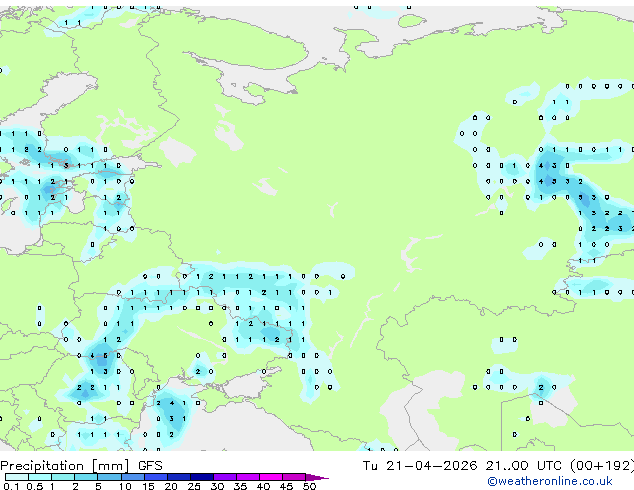
Task: Click the '0.5' legend scale label
Action: [x=34, y=486]
